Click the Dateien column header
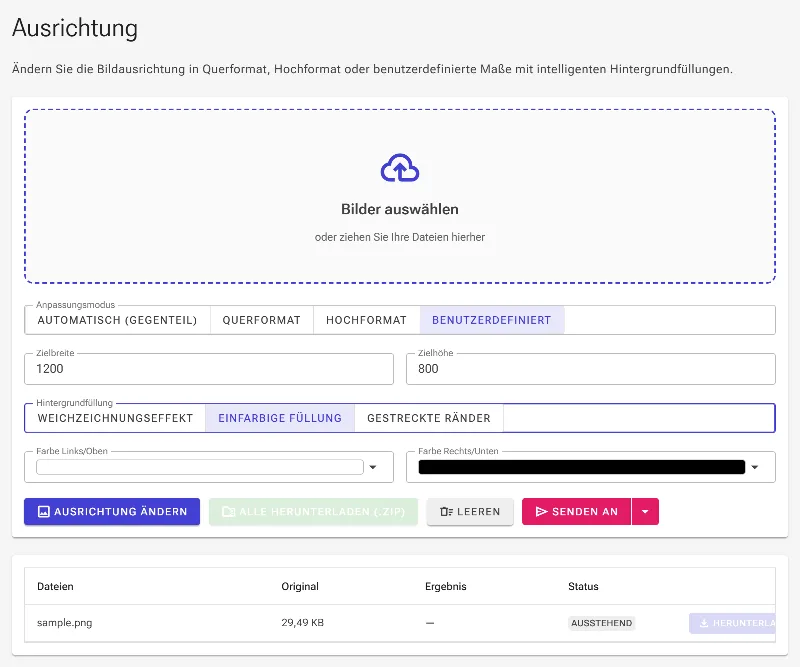 tap(55, 586)
